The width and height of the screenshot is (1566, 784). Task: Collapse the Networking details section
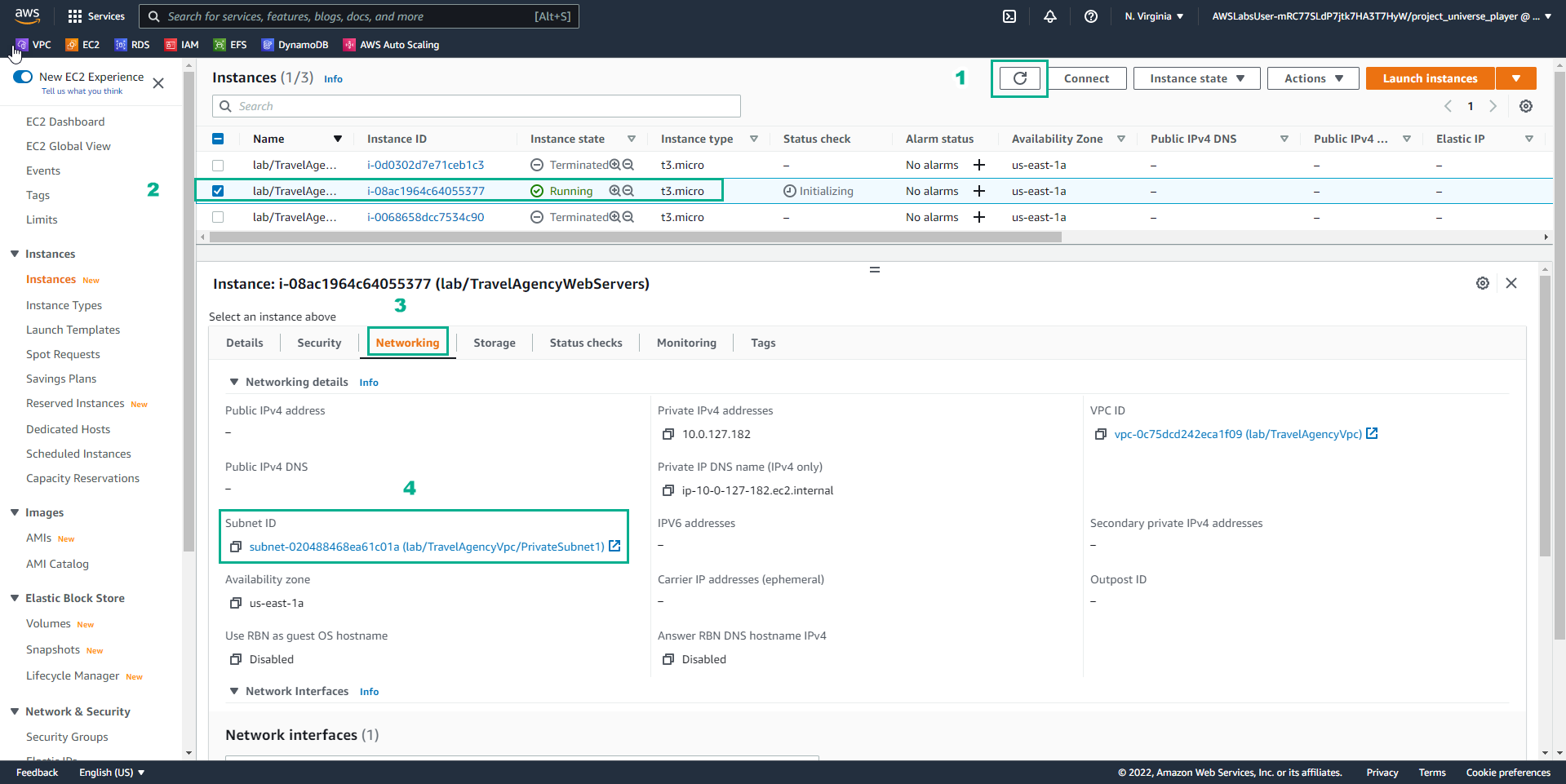pos(234,382)
